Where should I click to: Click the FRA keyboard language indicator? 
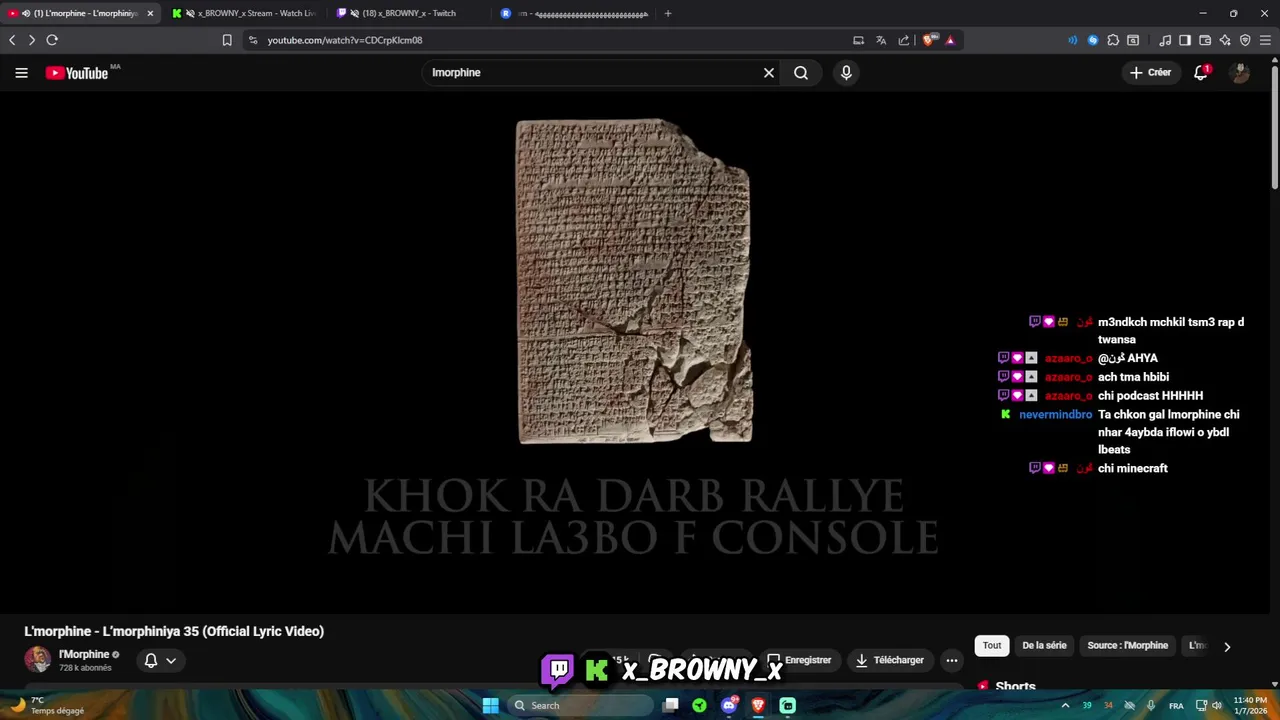click(x=1176, y=705)
